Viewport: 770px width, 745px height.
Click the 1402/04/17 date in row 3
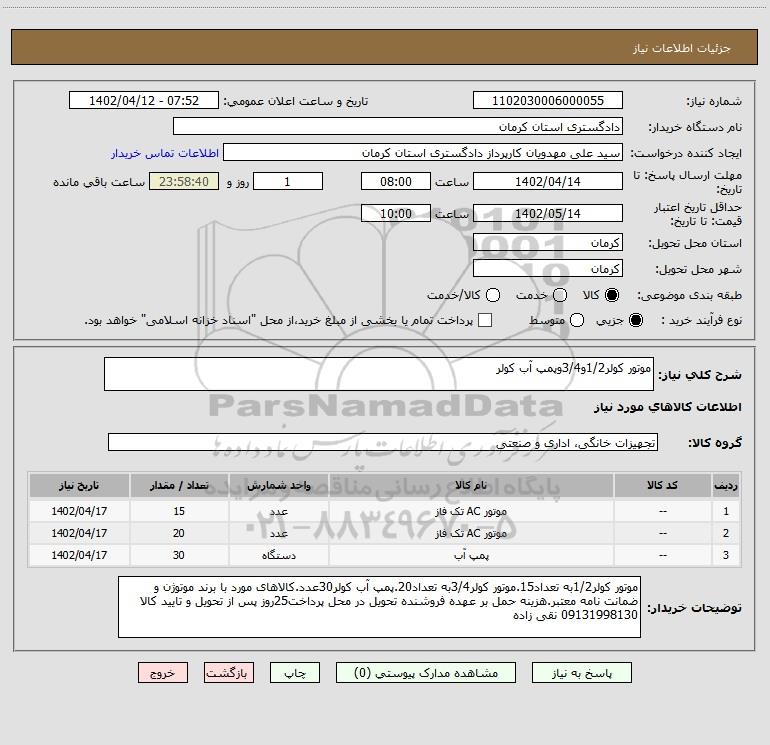pos(79,555)
